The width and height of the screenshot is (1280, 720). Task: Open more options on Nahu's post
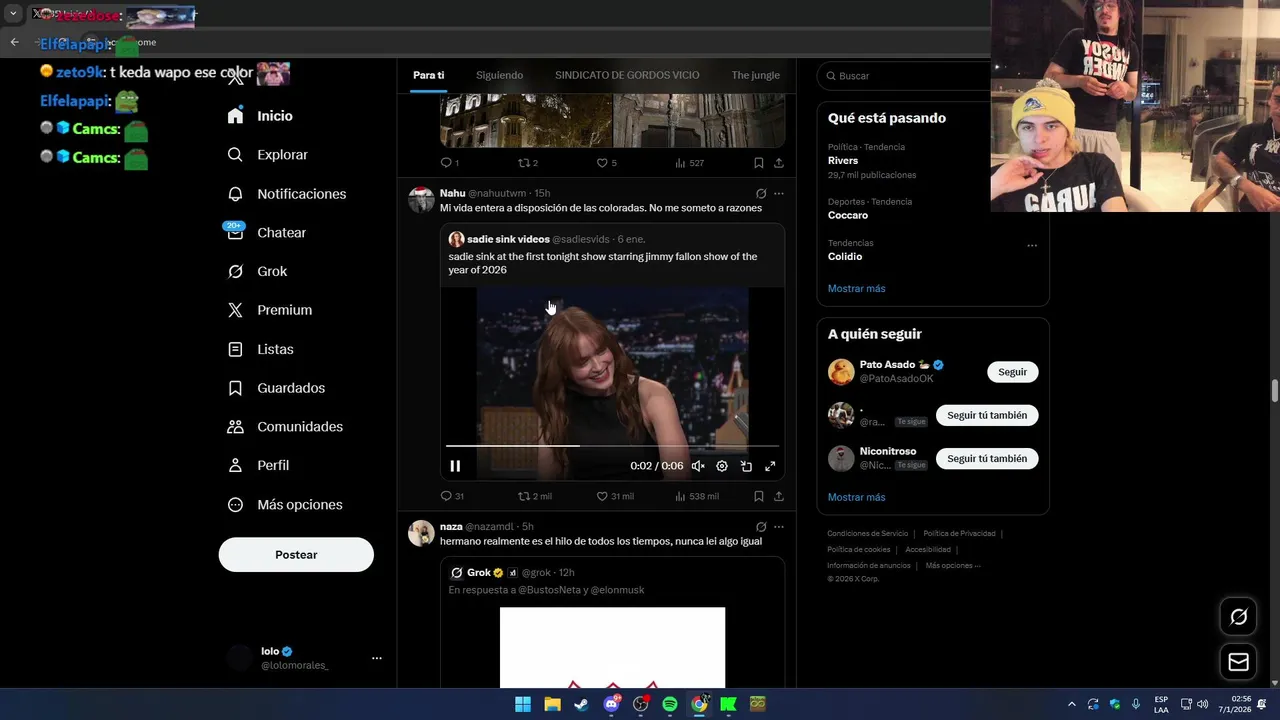coord(779,193)
